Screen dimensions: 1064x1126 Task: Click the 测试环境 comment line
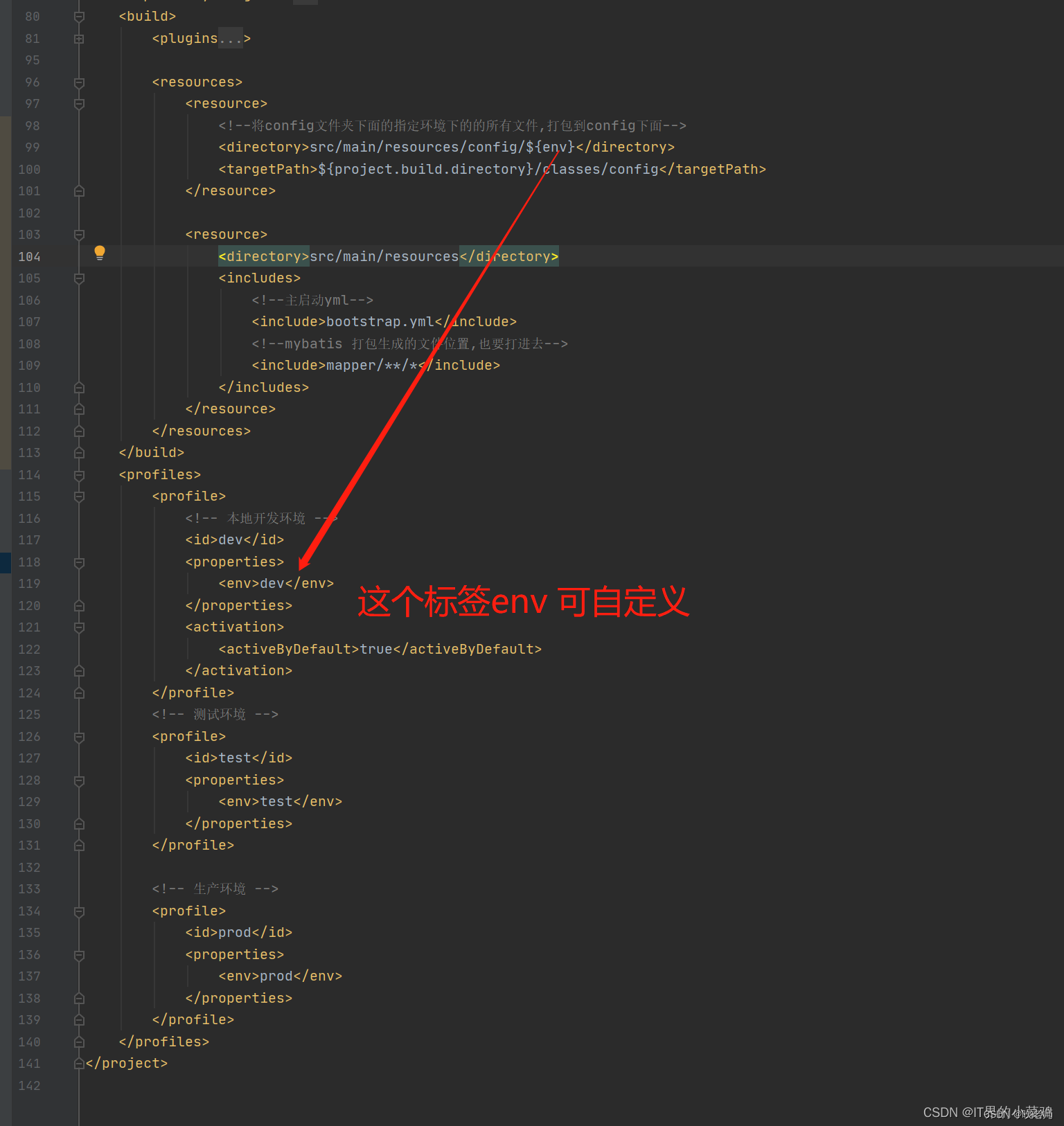[x=215, y=715]
